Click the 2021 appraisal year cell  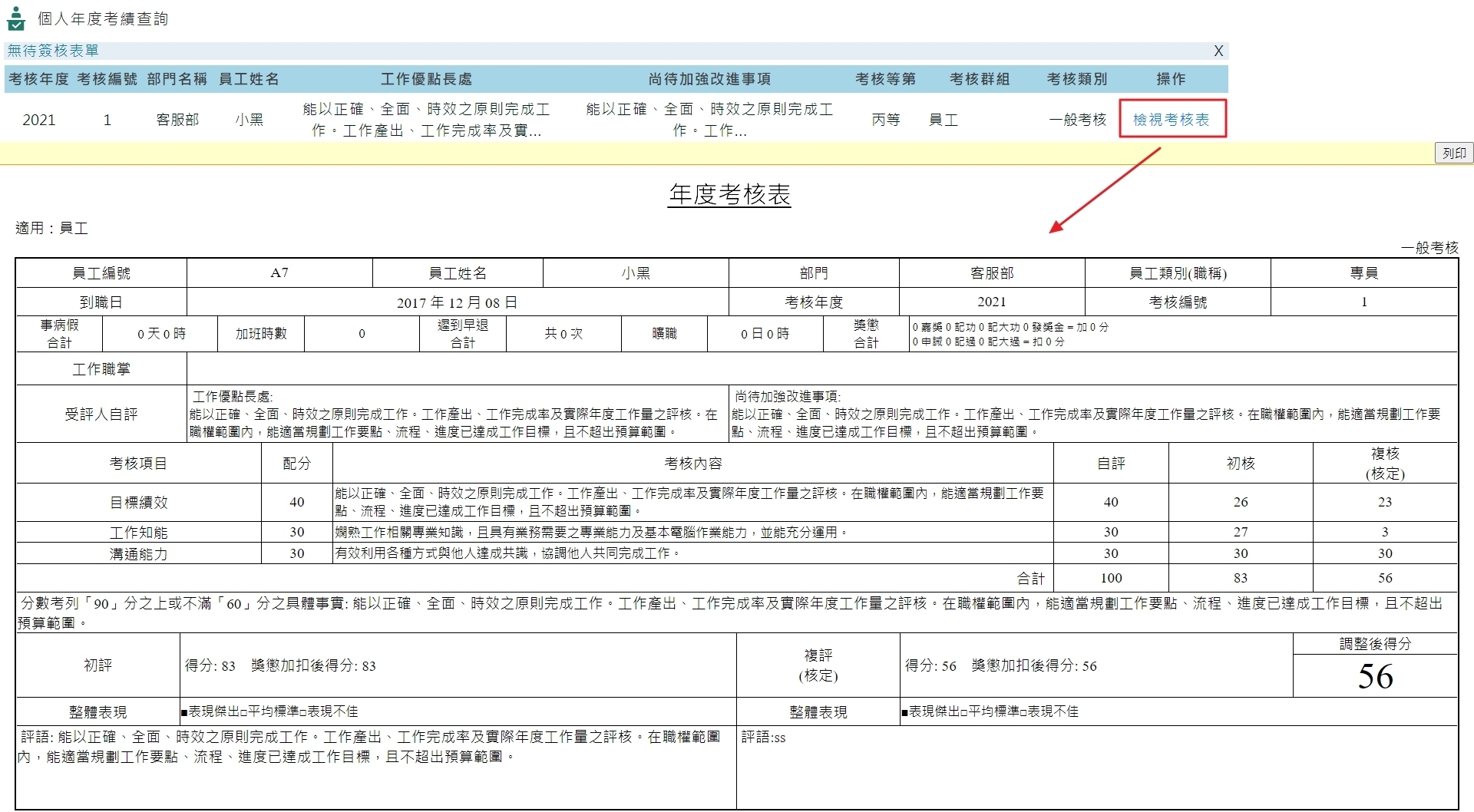pyautogui.click(x=38, y=119)
